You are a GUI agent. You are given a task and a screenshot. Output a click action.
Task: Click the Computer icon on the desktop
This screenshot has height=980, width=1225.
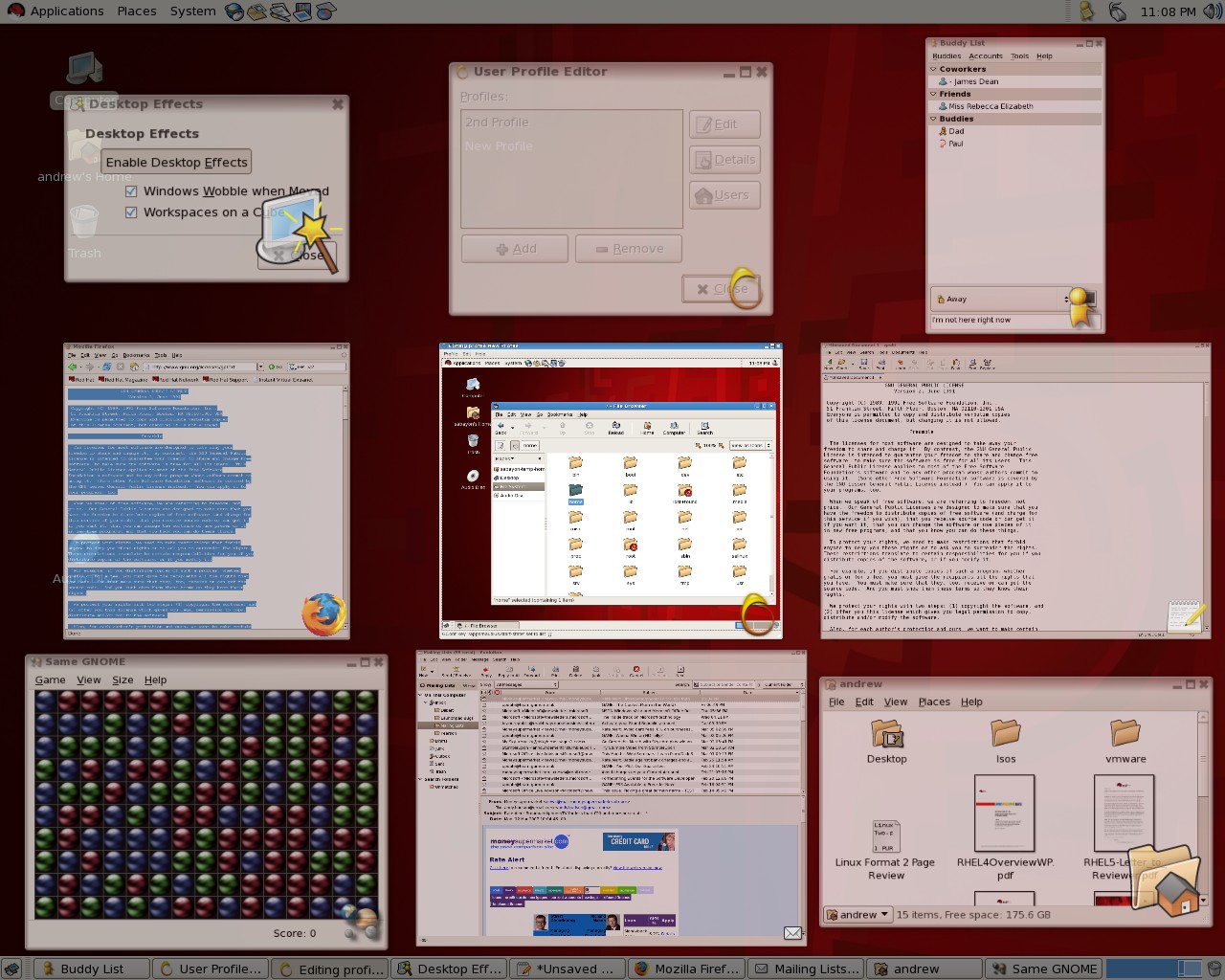tap(84, 69)
